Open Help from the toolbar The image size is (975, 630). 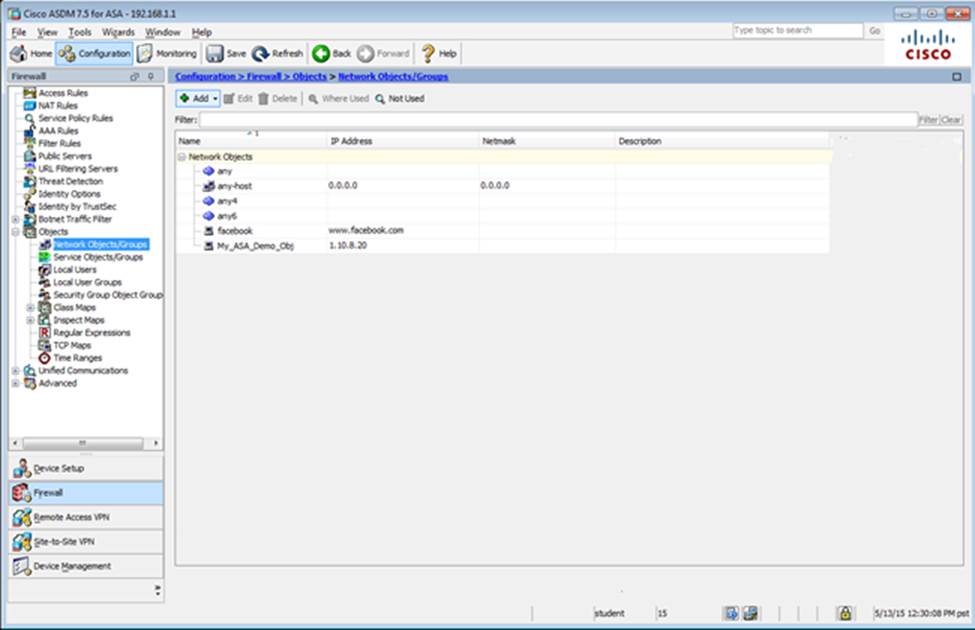point(438,53)
